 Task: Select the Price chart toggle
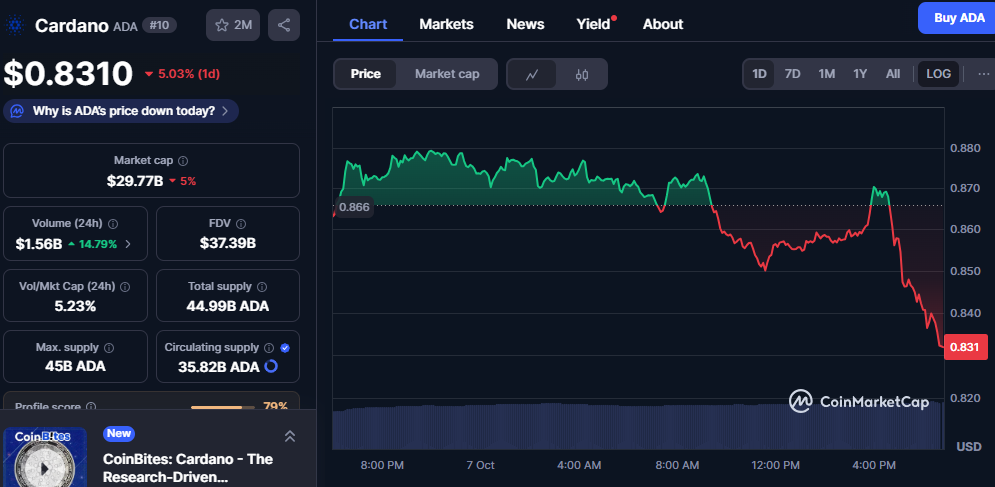pyautogui.click(x=365, y=74)
